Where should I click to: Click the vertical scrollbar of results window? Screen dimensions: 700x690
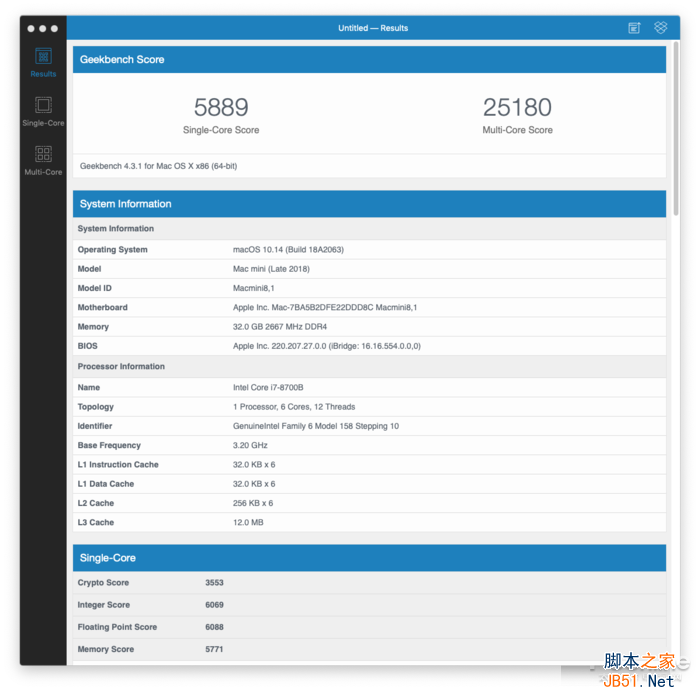pyautogui.click(x=676, y=129)
